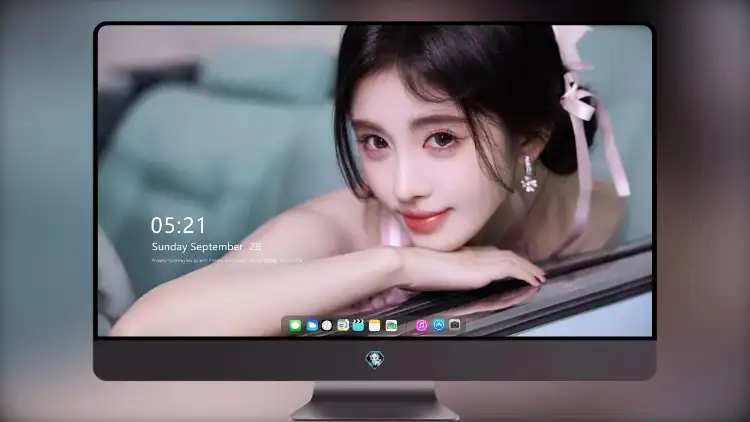
Task: Open the Maps app in the dock
Action: [391, 326]
